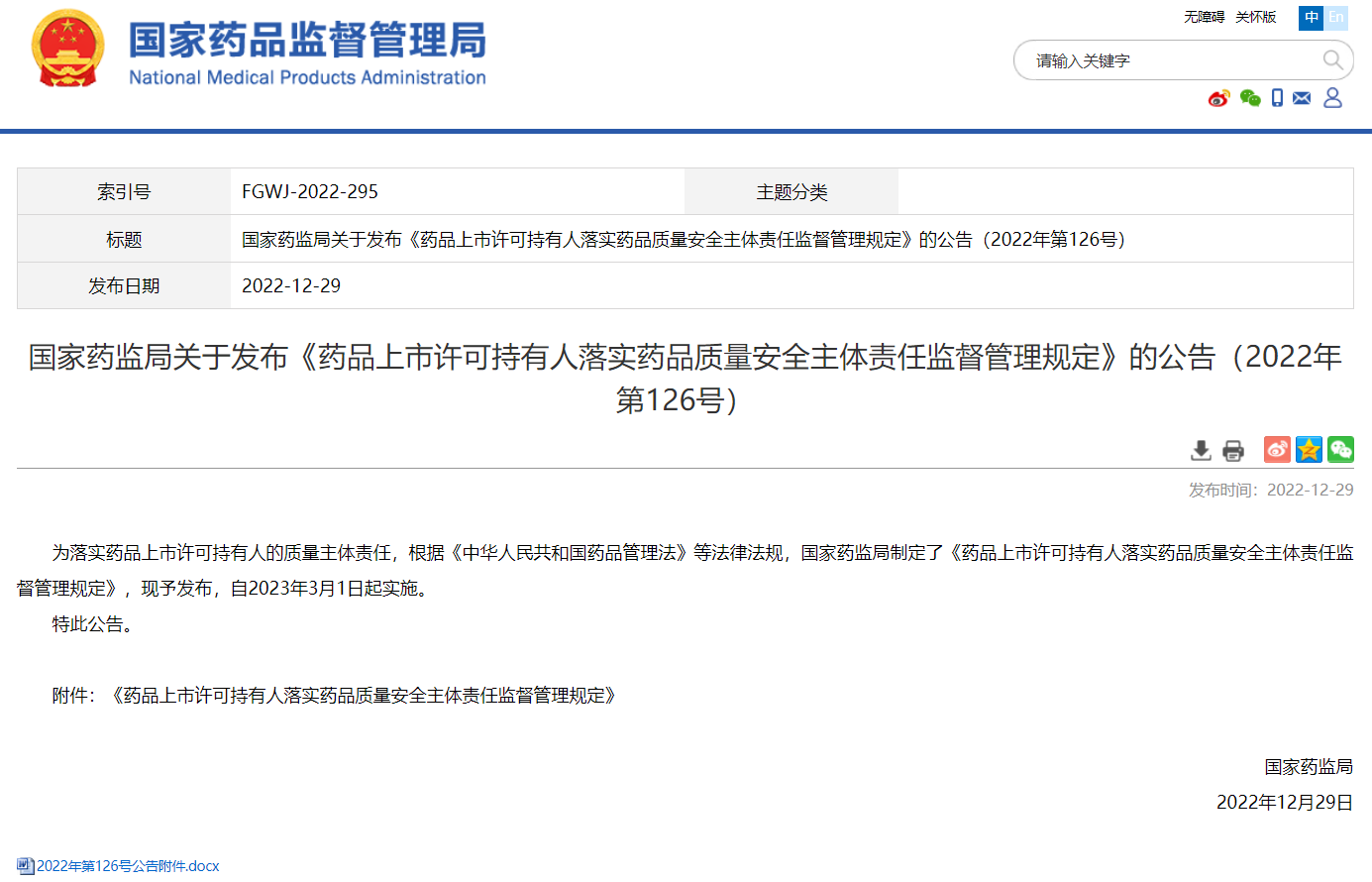Click the date 2022-12-29 in table
This screenshot has width=1372, height=882.
pyautogui.click(x=291, y=285)
